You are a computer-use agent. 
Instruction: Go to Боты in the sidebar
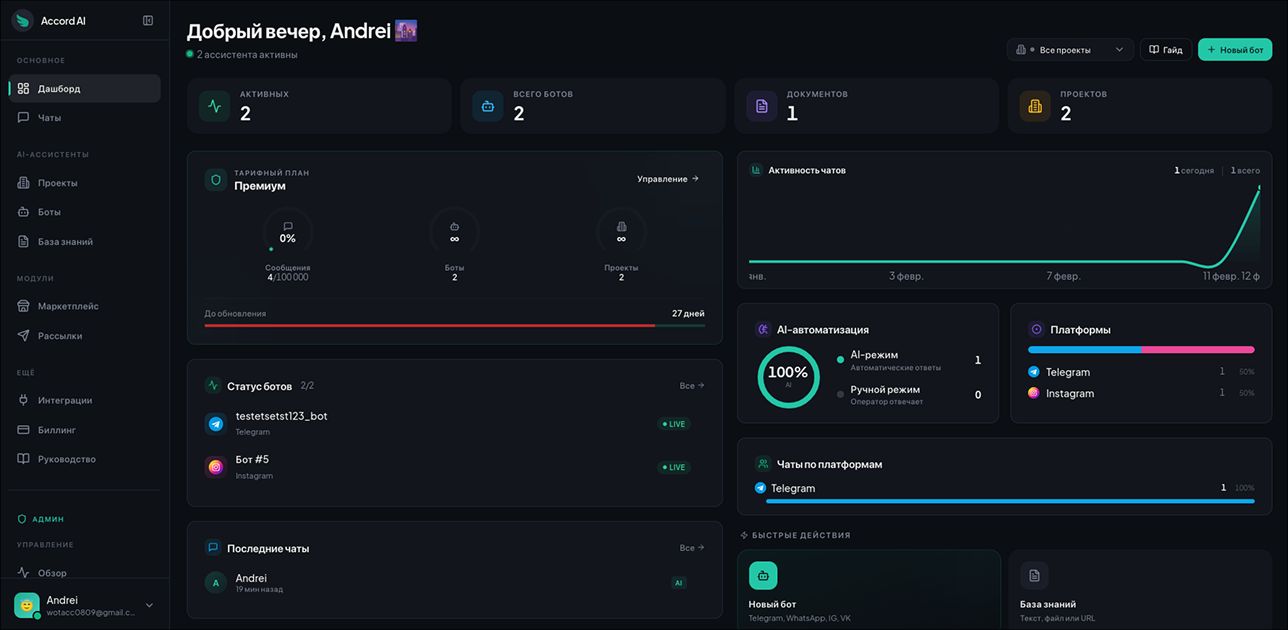(x=84, y=212)
